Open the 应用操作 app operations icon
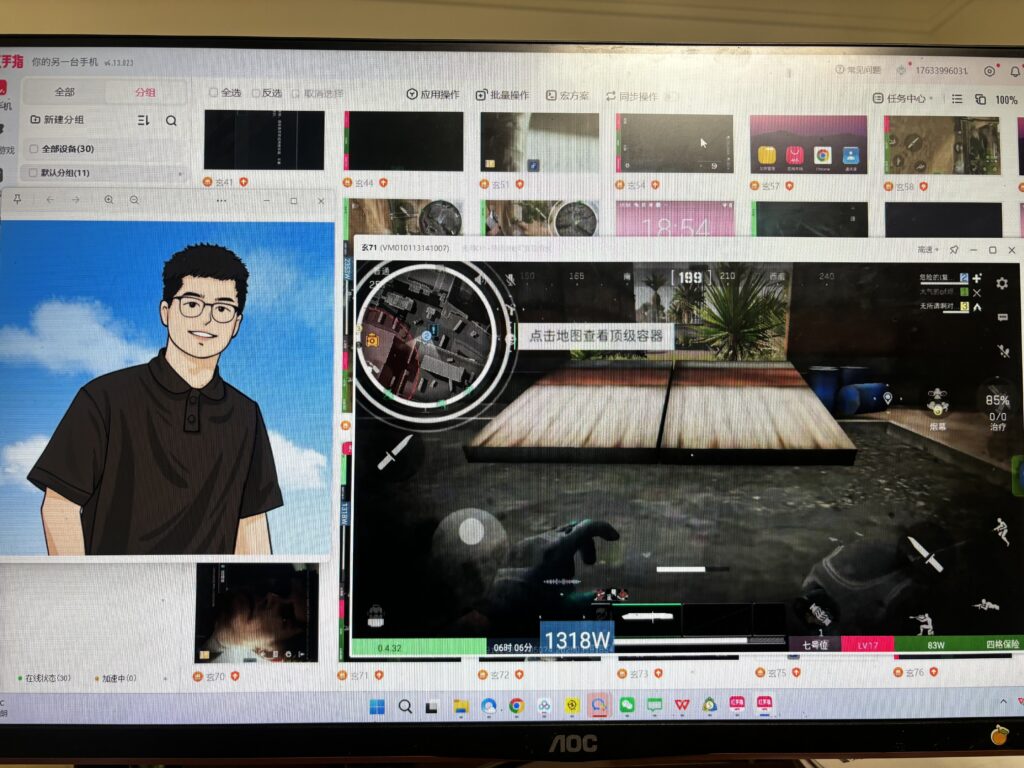The height and width of the screenshot is (768, 1024). click(x=411, y=94)
